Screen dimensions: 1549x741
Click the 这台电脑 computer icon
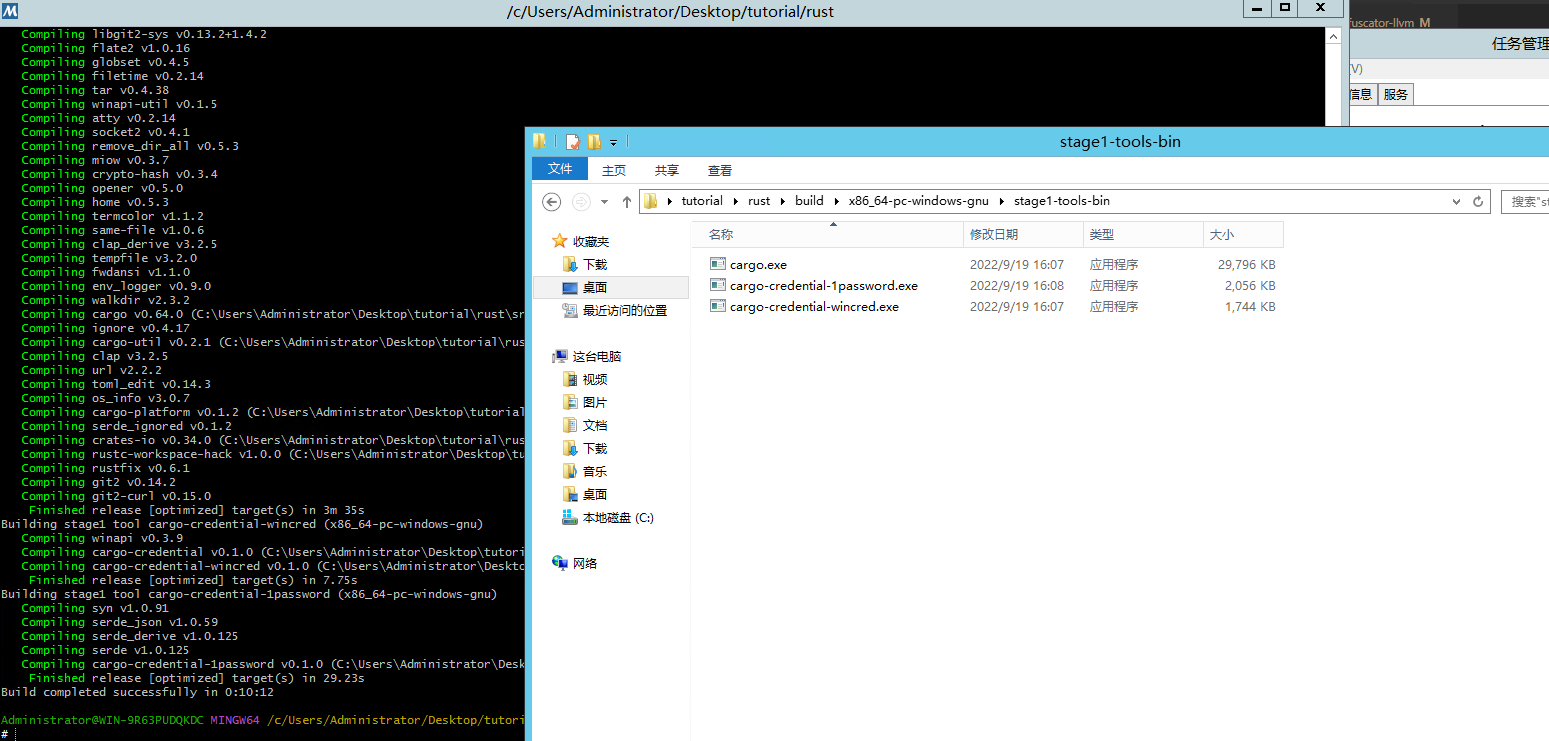pyautogui.click(x=560, y=356)
